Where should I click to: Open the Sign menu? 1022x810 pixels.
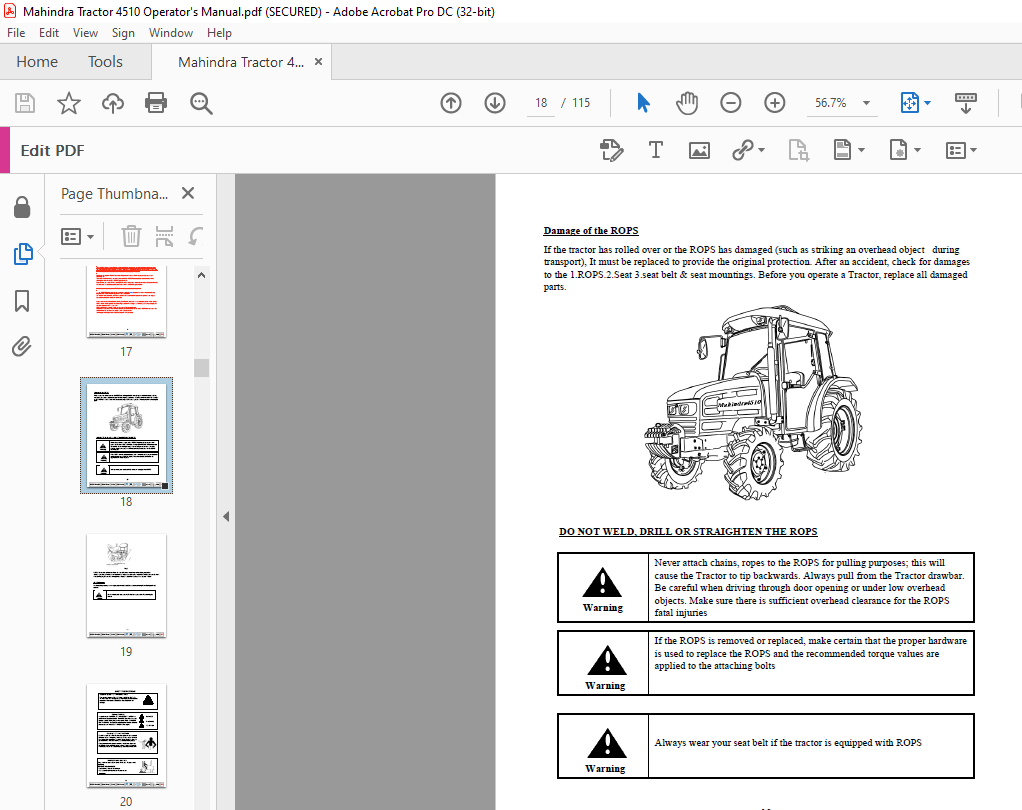pyautogui.click(x=123, y=33)
